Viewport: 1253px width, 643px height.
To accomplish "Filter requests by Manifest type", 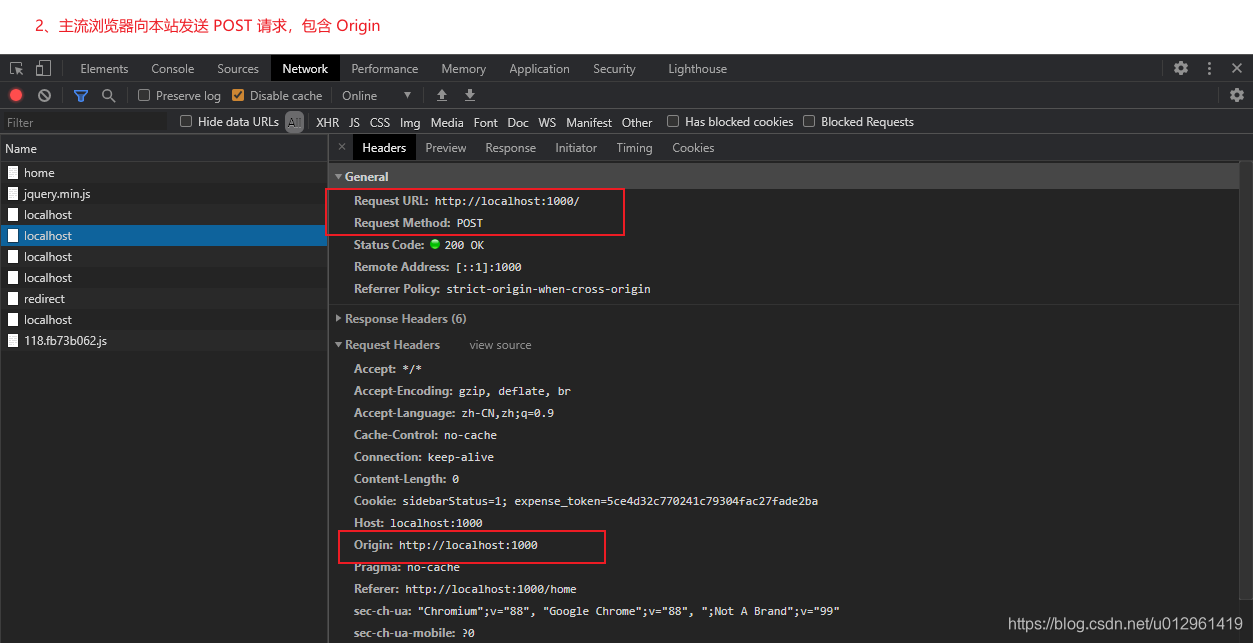I will (x=589, y=121).
